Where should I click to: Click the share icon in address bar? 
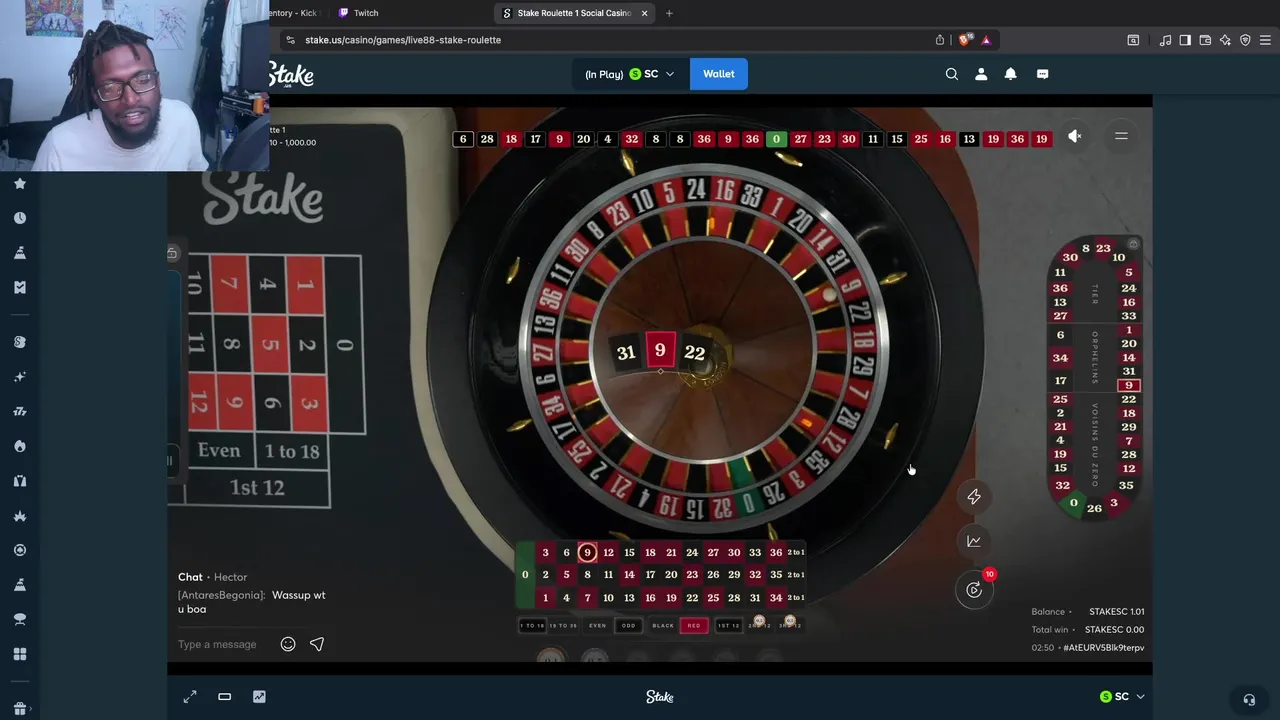[940, 40]
